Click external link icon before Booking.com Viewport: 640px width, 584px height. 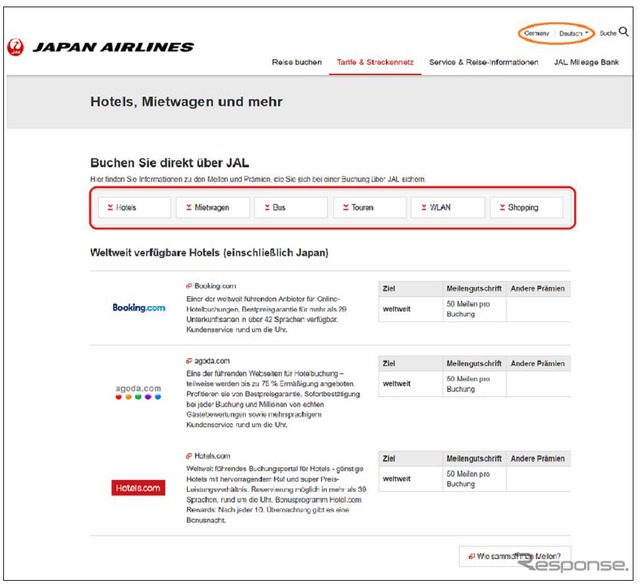[x=189, y=286]
